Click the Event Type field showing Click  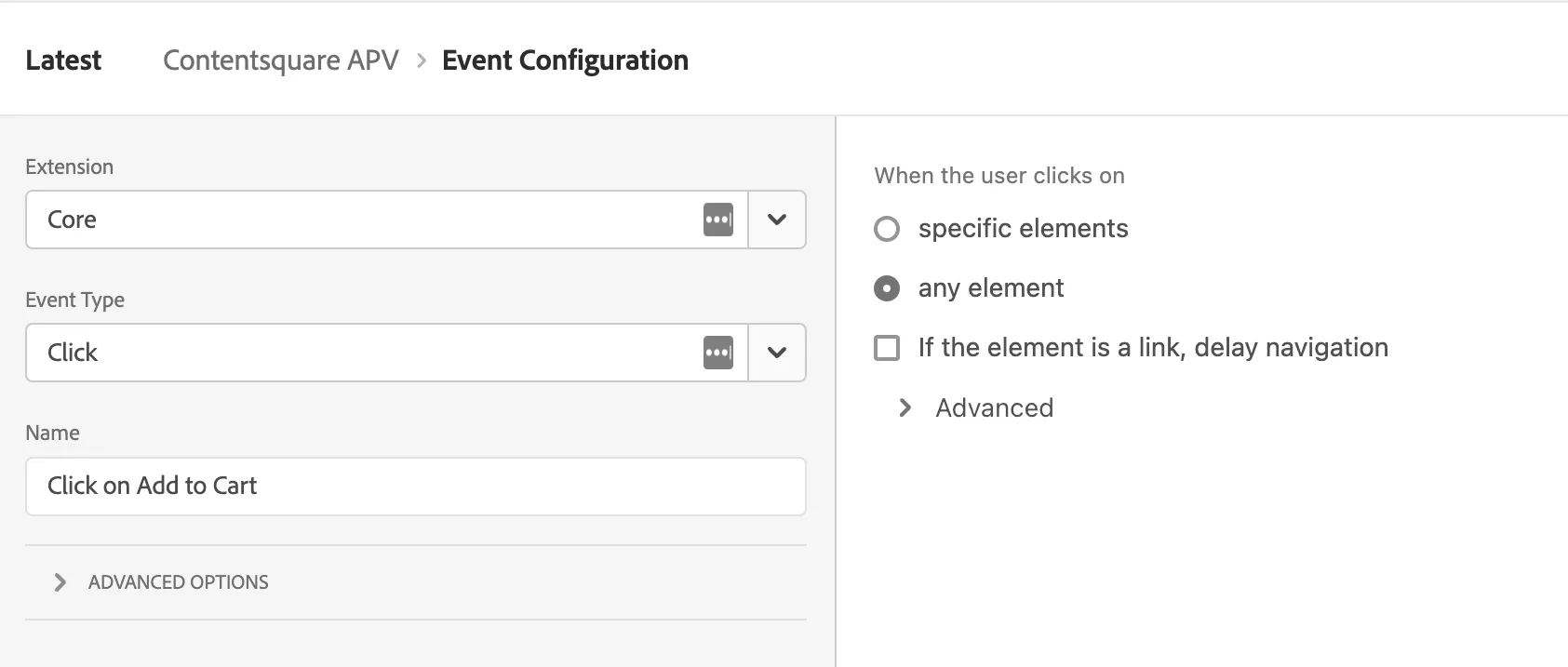[x=363, y=353]
